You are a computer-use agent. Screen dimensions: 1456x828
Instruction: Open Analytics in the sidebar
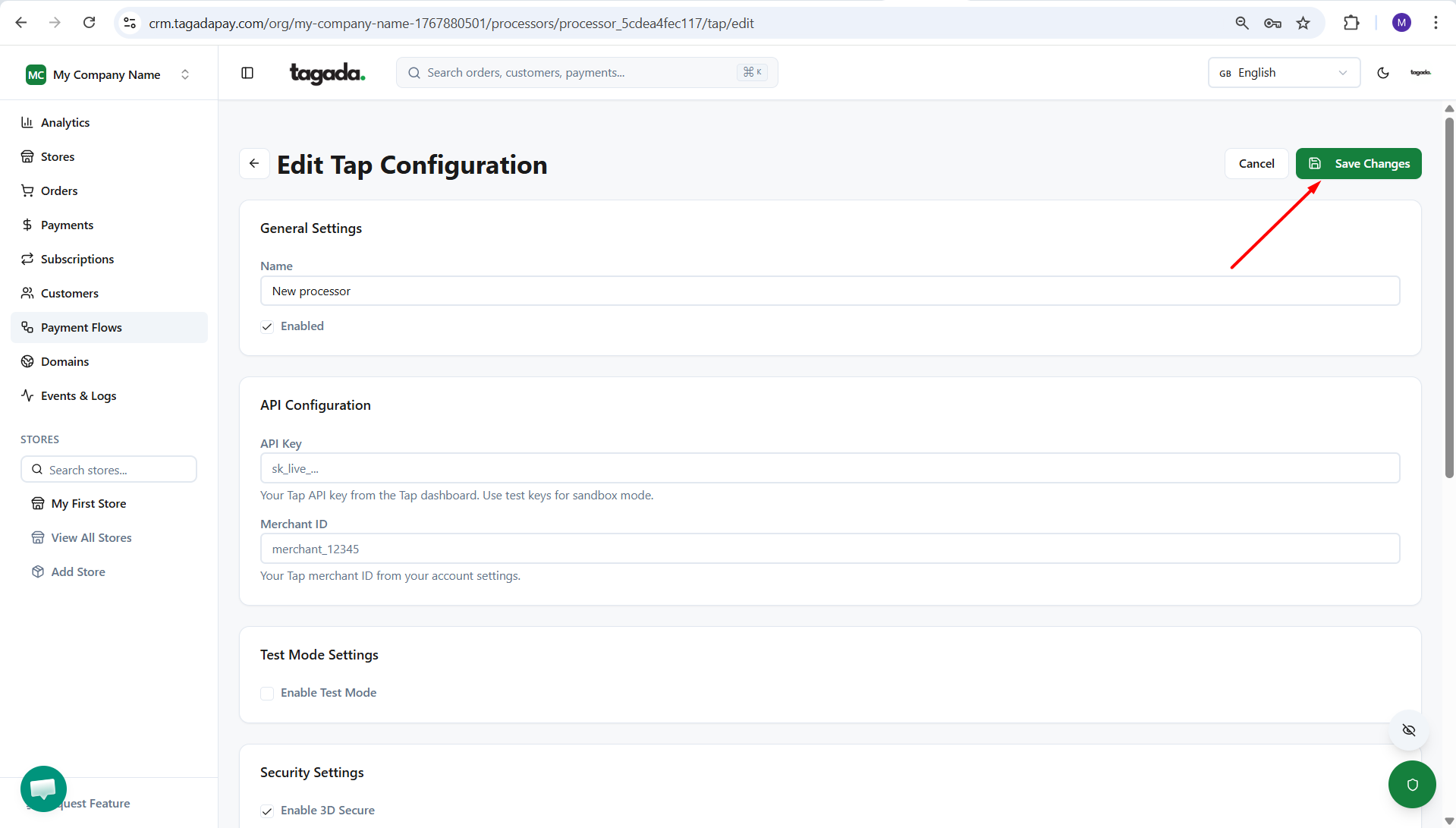(x=65, y=123)
